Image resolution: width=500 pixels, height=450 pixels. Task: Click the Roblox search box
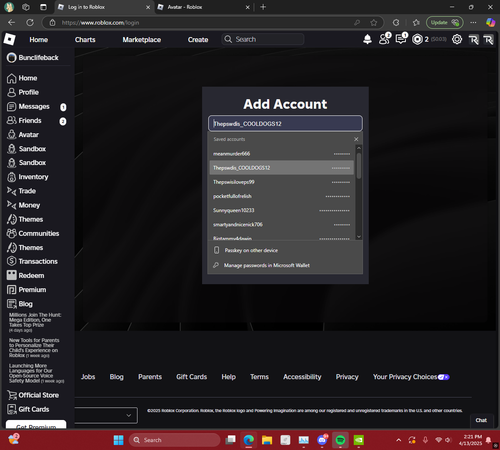263,39
